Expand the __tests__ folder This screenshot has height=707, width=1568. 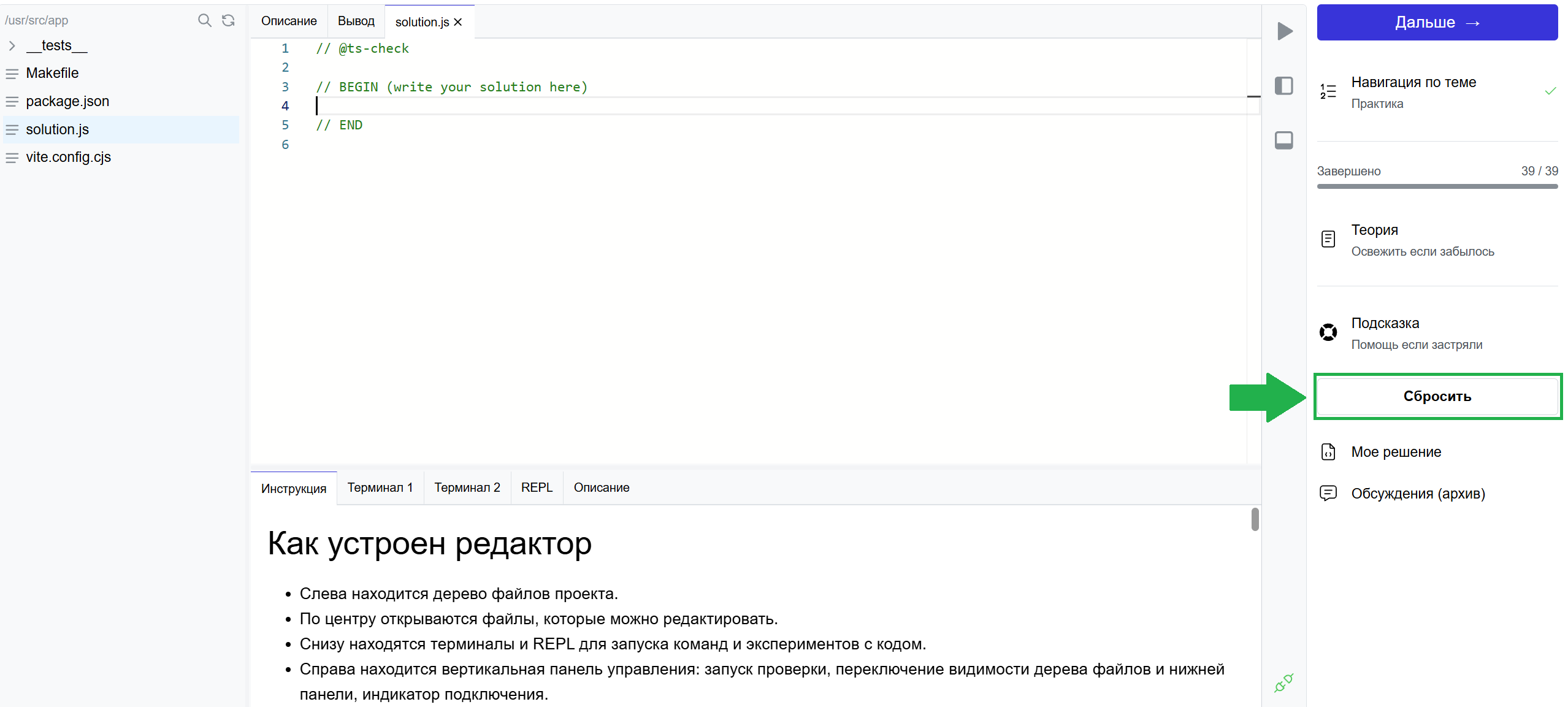pos(12,46)
